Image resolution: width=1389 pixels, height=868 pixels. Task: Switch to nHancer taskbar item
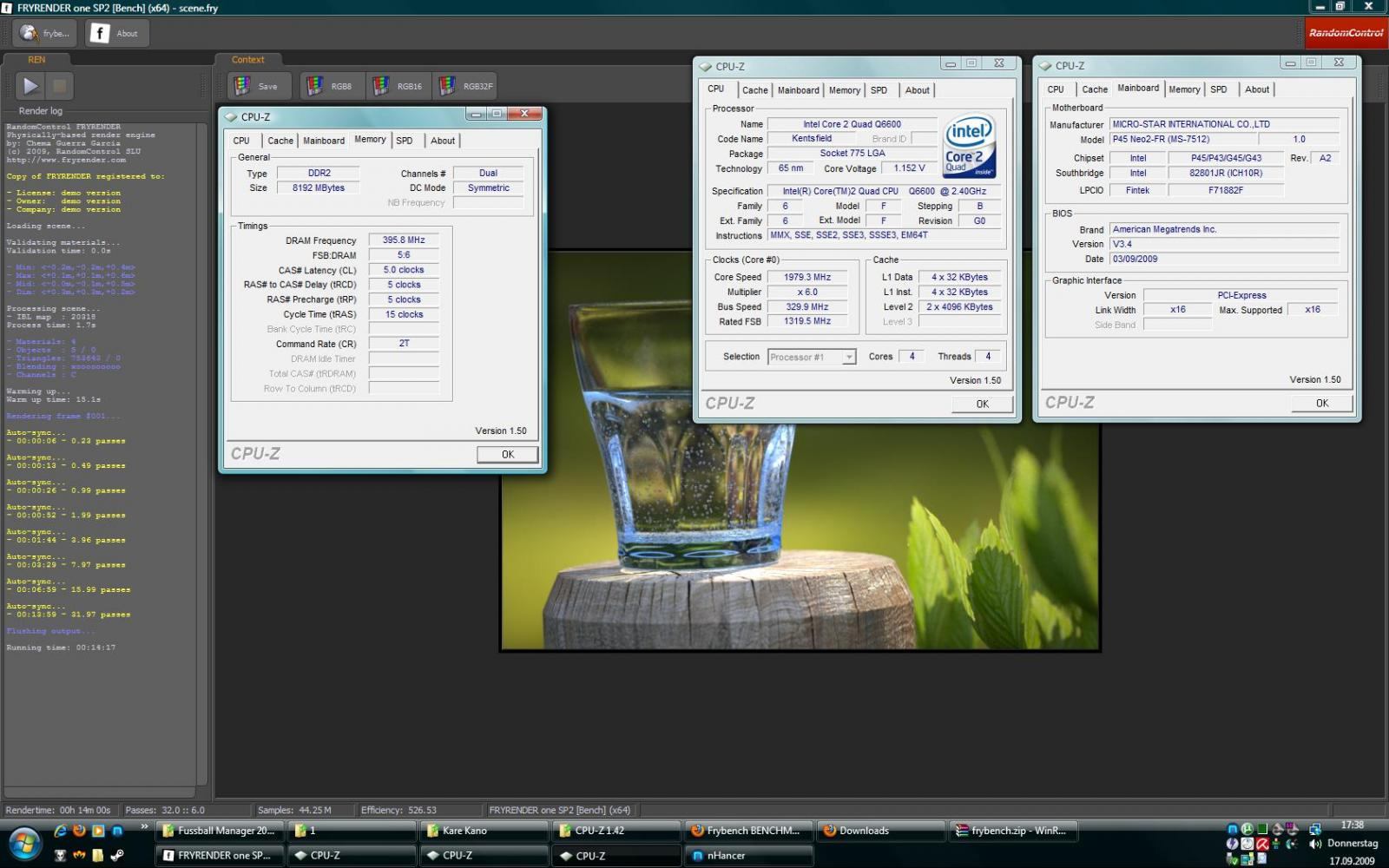(748, 855)
